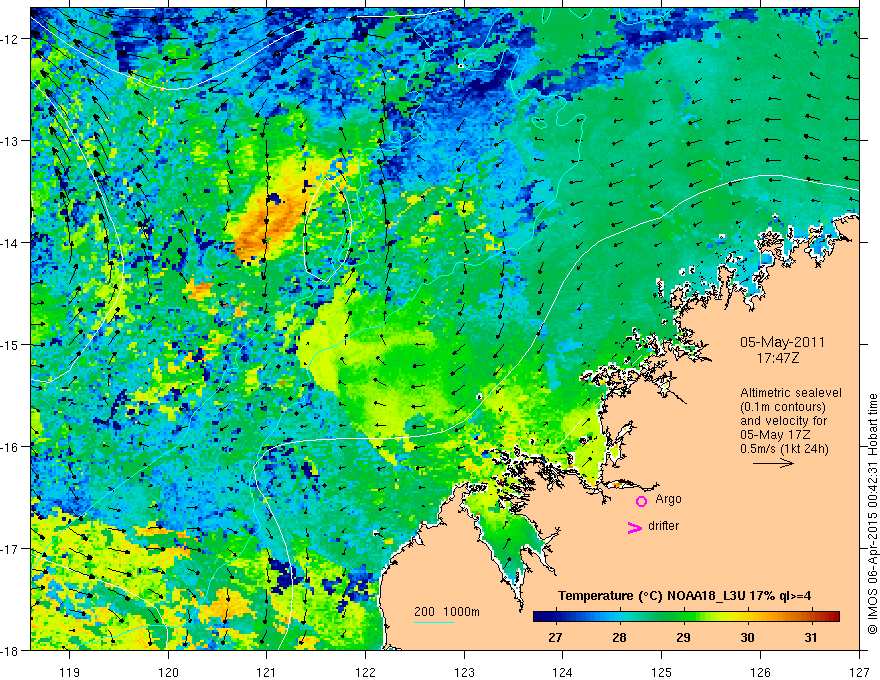Click the 119 longitude axis label
This screenshot has width=880, height=680.
click(x=70, y=672)
